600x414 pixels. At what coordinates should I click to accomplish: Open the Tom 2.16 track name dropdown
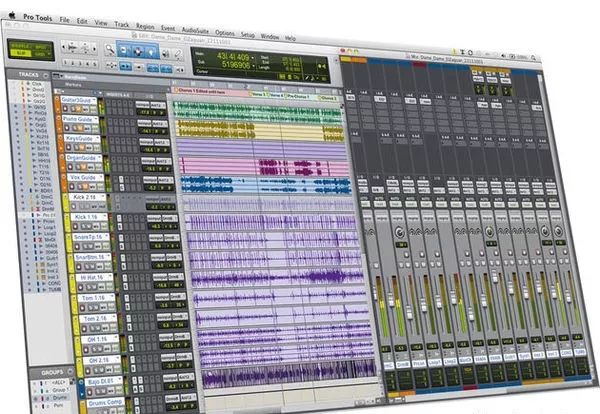(114, 318)
